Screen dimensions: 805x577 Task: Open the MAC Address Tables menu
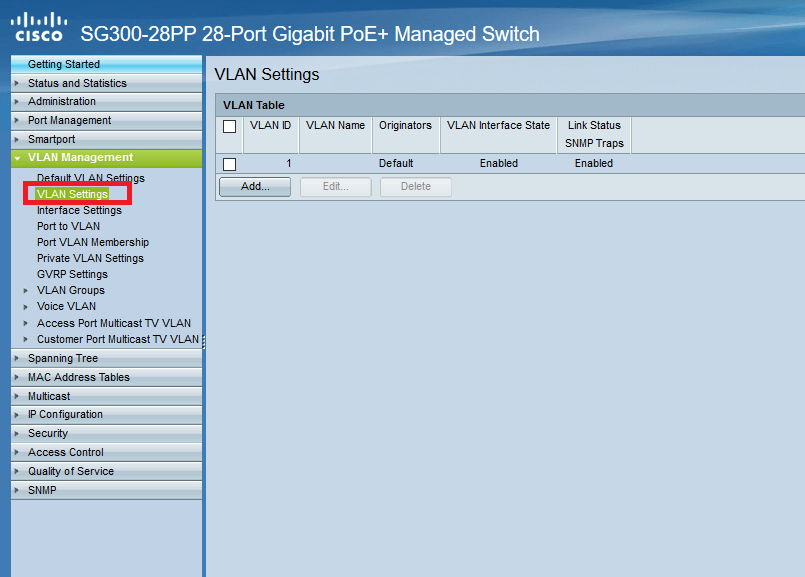tap(106, 377)
